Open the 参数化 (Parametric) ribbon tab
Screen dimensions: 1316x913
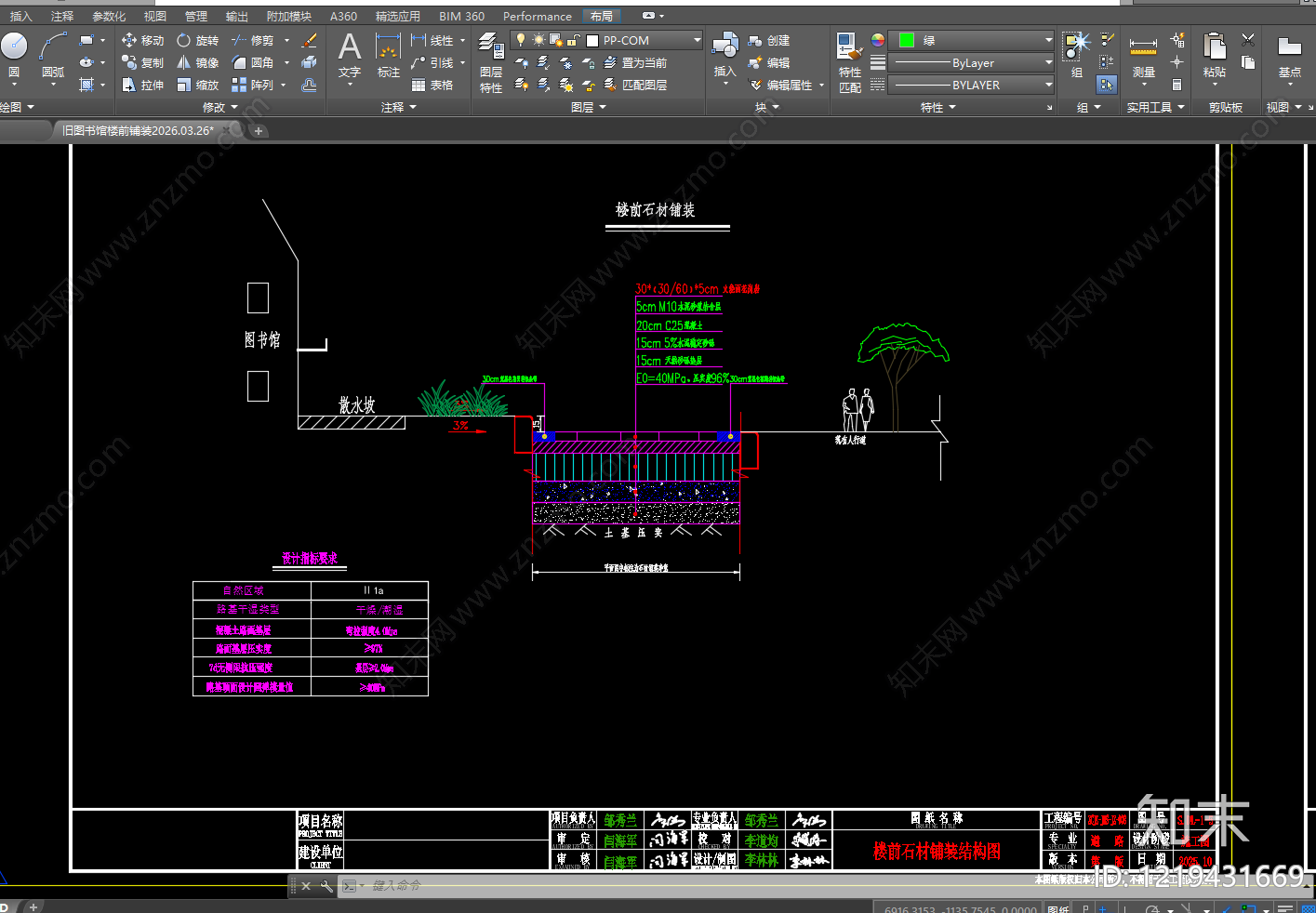coord(109,17)
